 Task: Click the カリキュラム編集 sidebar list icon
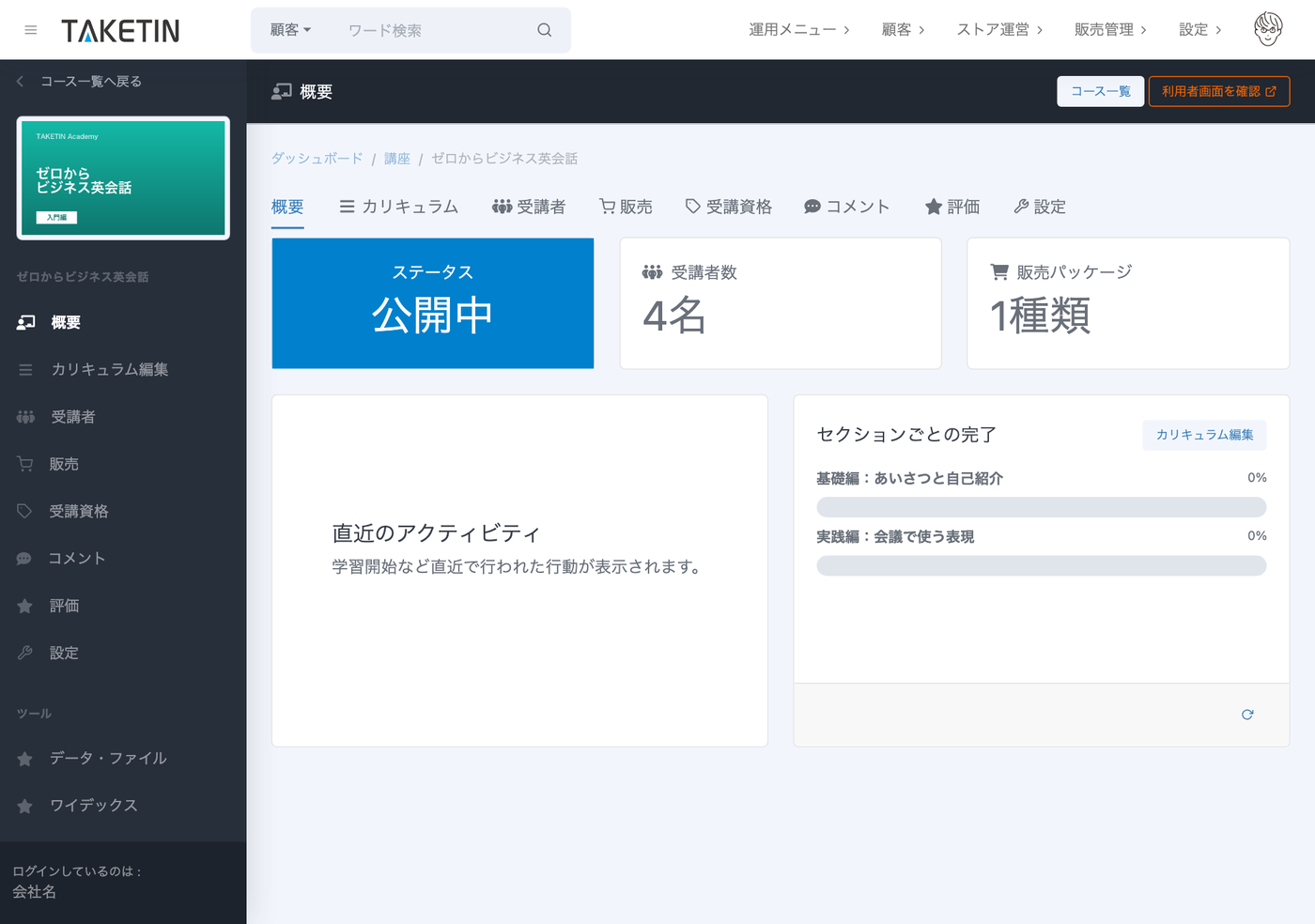25,370
